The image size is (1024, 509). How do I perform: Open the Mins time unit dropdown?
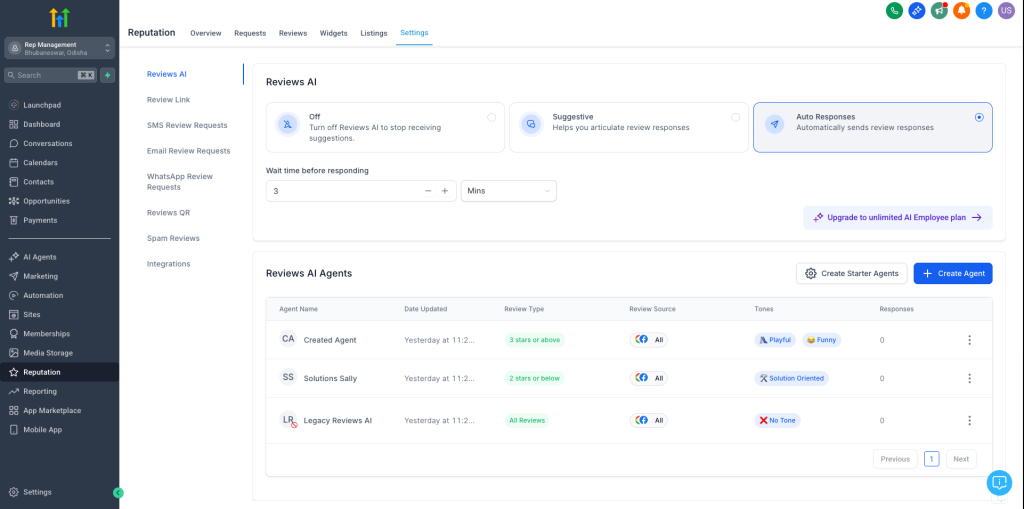tap(509, 191)
